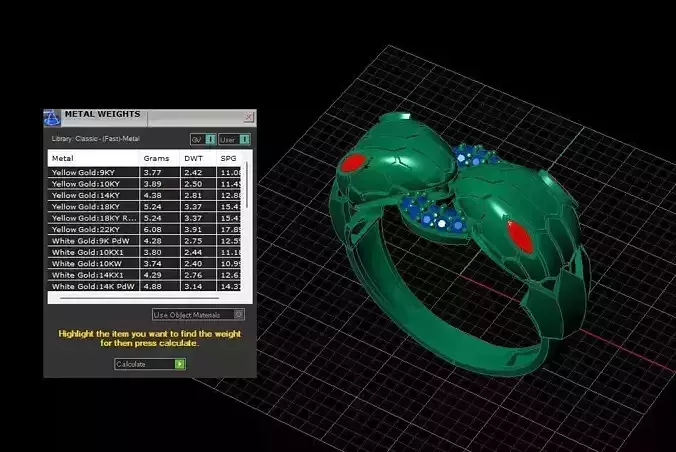The width and height of the screenshot is (676, 452).
Task: Toggle the User library button
Action: 234,139
